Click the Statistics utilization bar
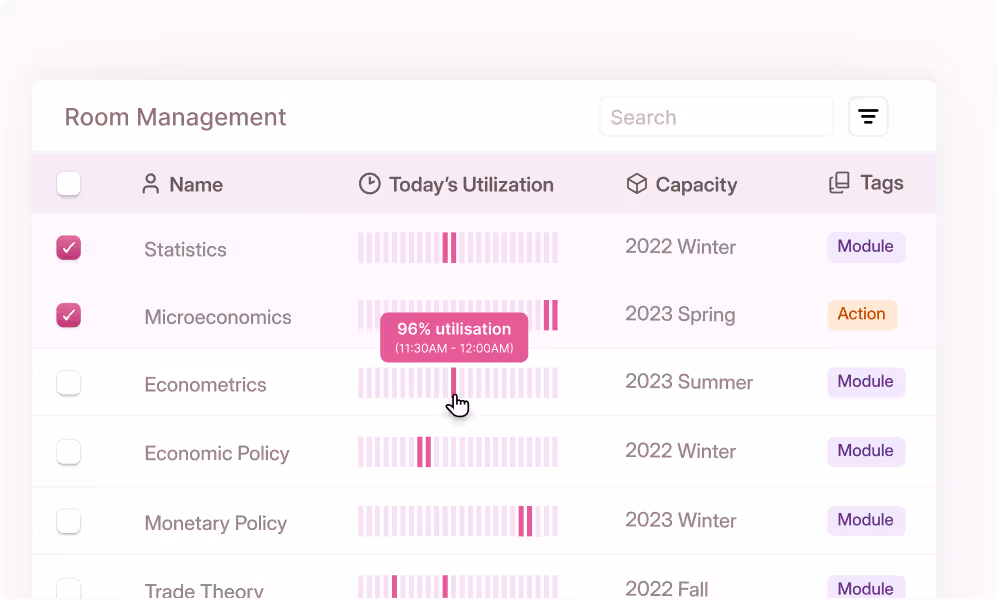The width and height of the screenshot is (998, 600). [x=457, y=248]
